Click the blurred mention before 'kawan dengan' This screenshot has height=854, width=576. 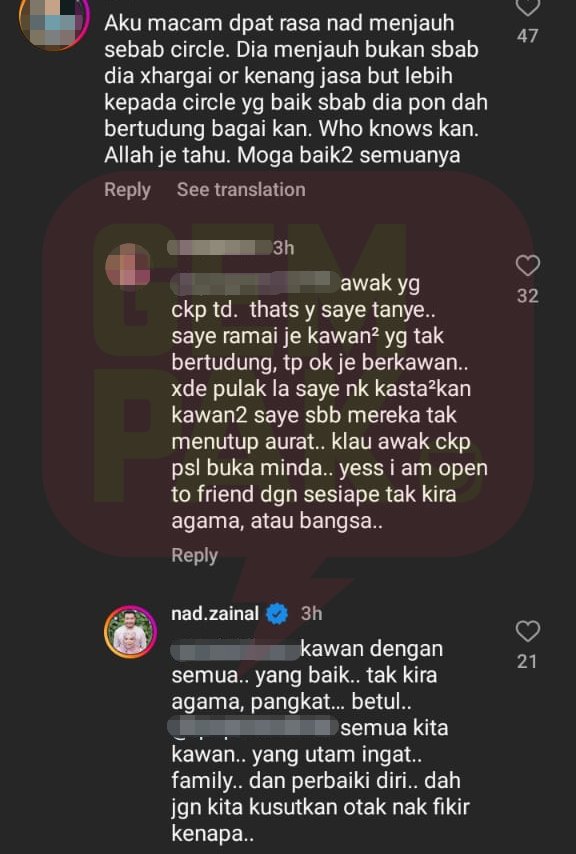tap(235, 649)
